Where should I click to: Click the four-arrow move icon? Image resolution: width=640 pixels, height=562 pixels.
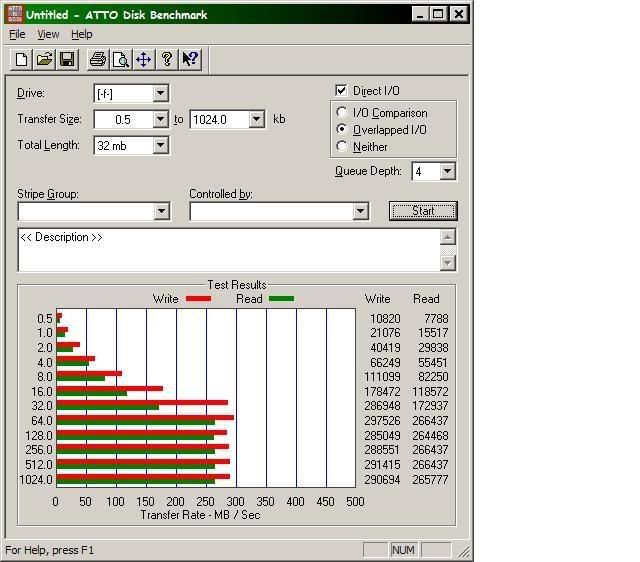pyautogui.click(x=144, y=60)
